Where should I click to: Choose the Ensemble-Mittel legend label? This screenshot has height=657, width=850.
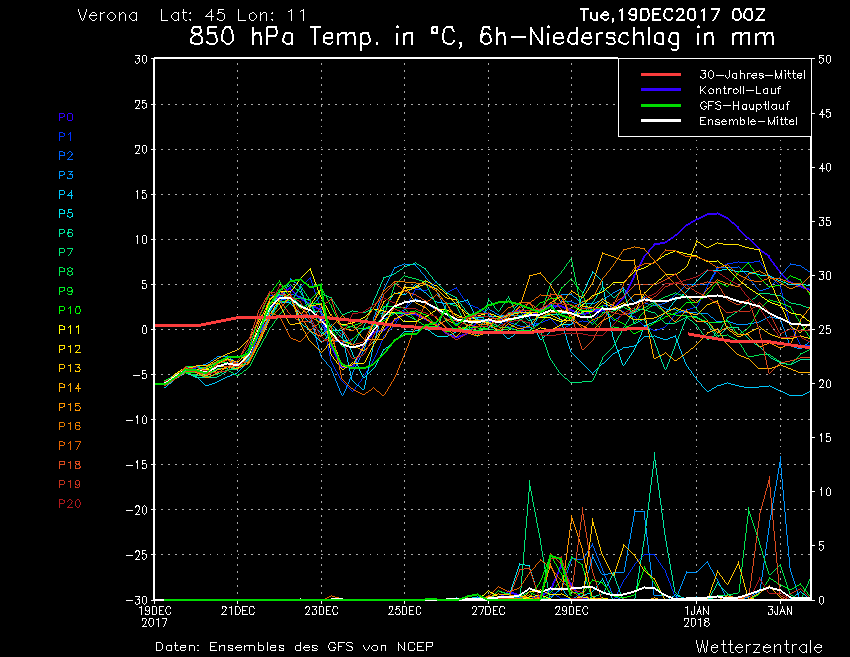coord(748,121)
